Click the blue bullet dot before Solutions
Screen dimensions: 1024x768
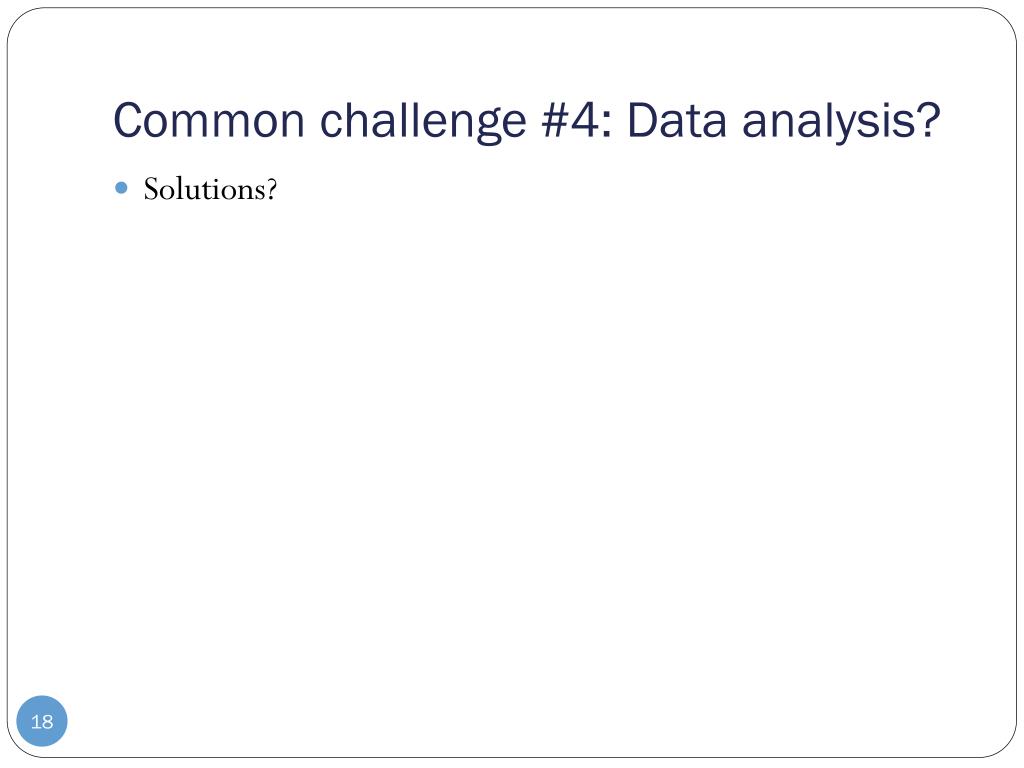[121, 188]
